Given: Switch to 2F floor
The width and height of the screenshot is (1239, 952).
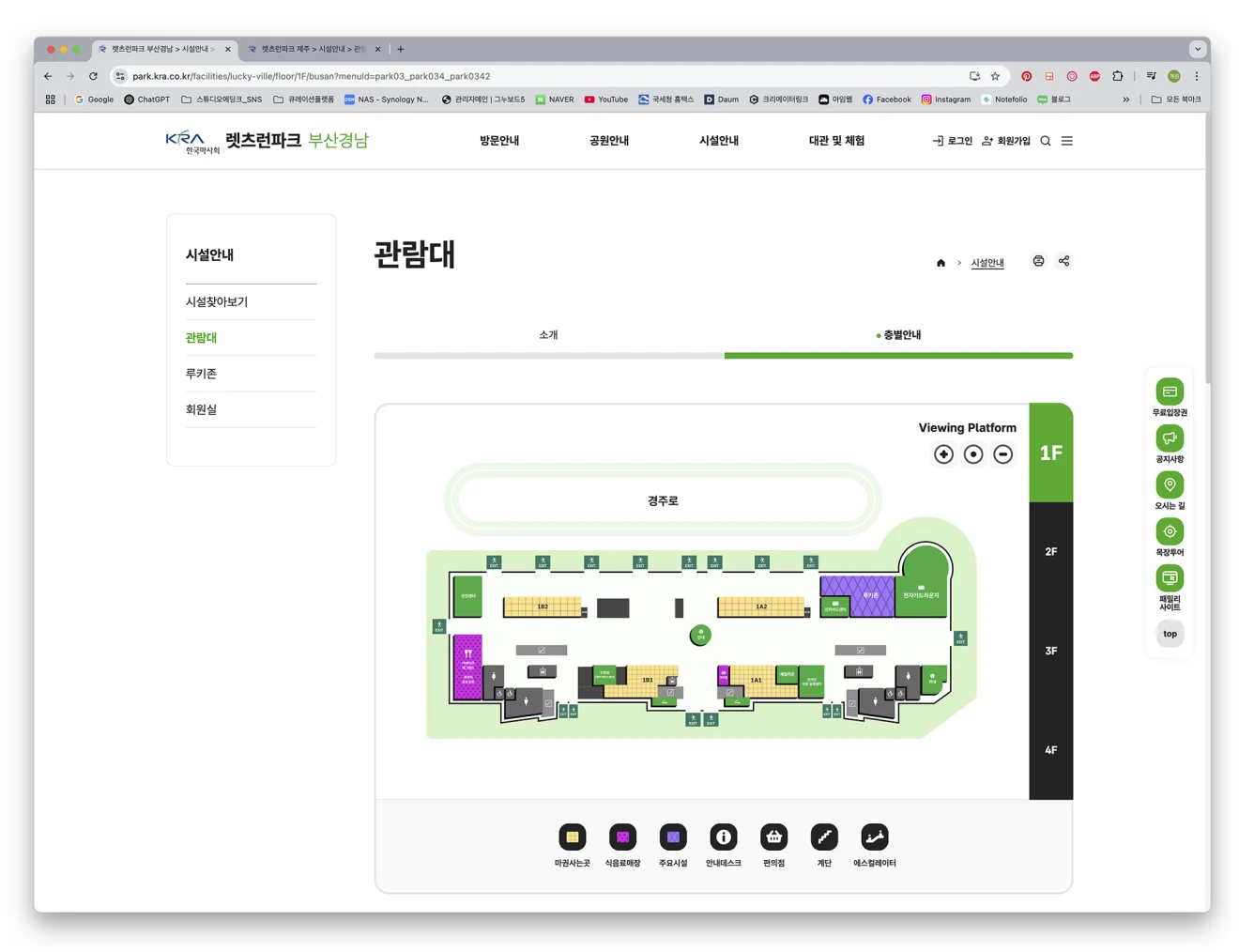Looking at the screenshot, I should point(1051,551).
